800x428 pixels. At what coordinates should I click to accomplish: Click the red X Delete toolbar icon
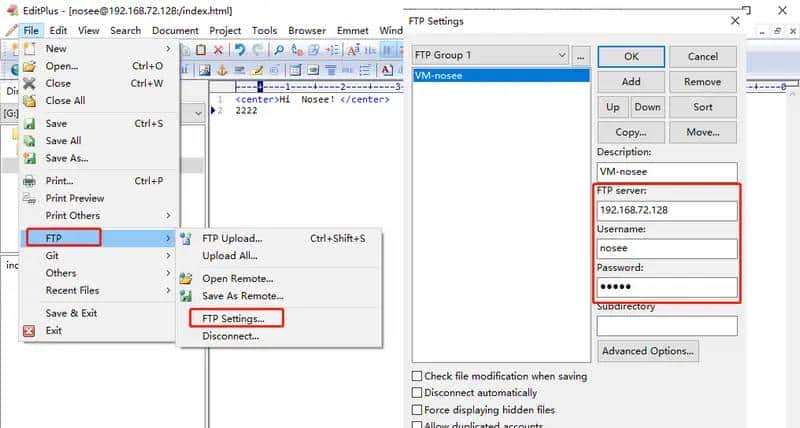pos(218,49)
